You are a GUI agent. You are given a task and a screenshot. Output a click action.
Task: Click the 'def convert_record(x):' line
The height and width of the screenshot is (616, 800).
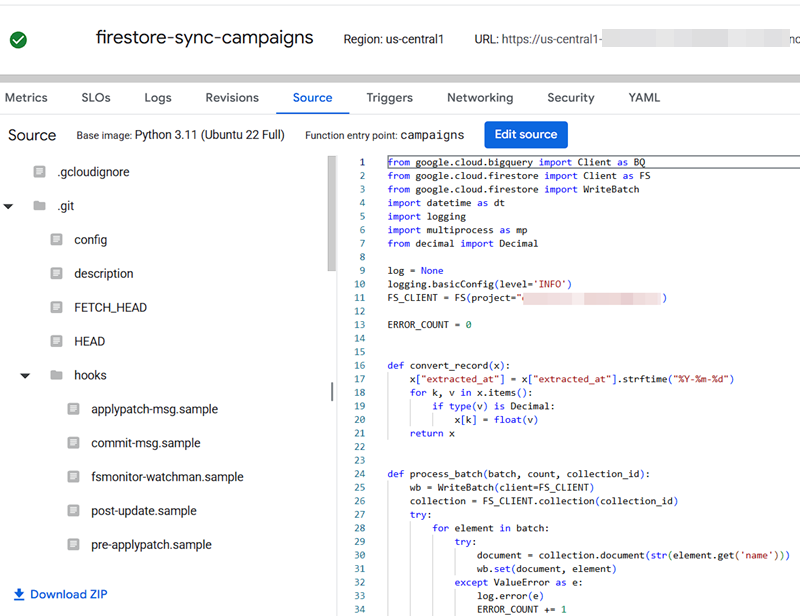(448, 365)
